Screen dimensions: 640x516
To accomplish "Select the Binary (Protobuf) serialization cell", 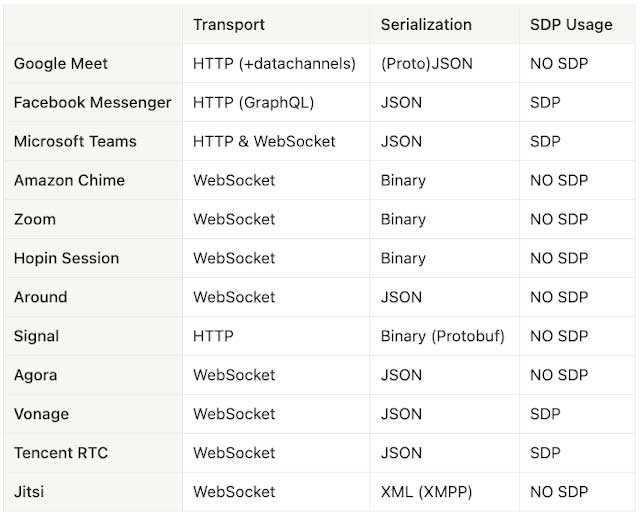I will [x=443, y=337].
